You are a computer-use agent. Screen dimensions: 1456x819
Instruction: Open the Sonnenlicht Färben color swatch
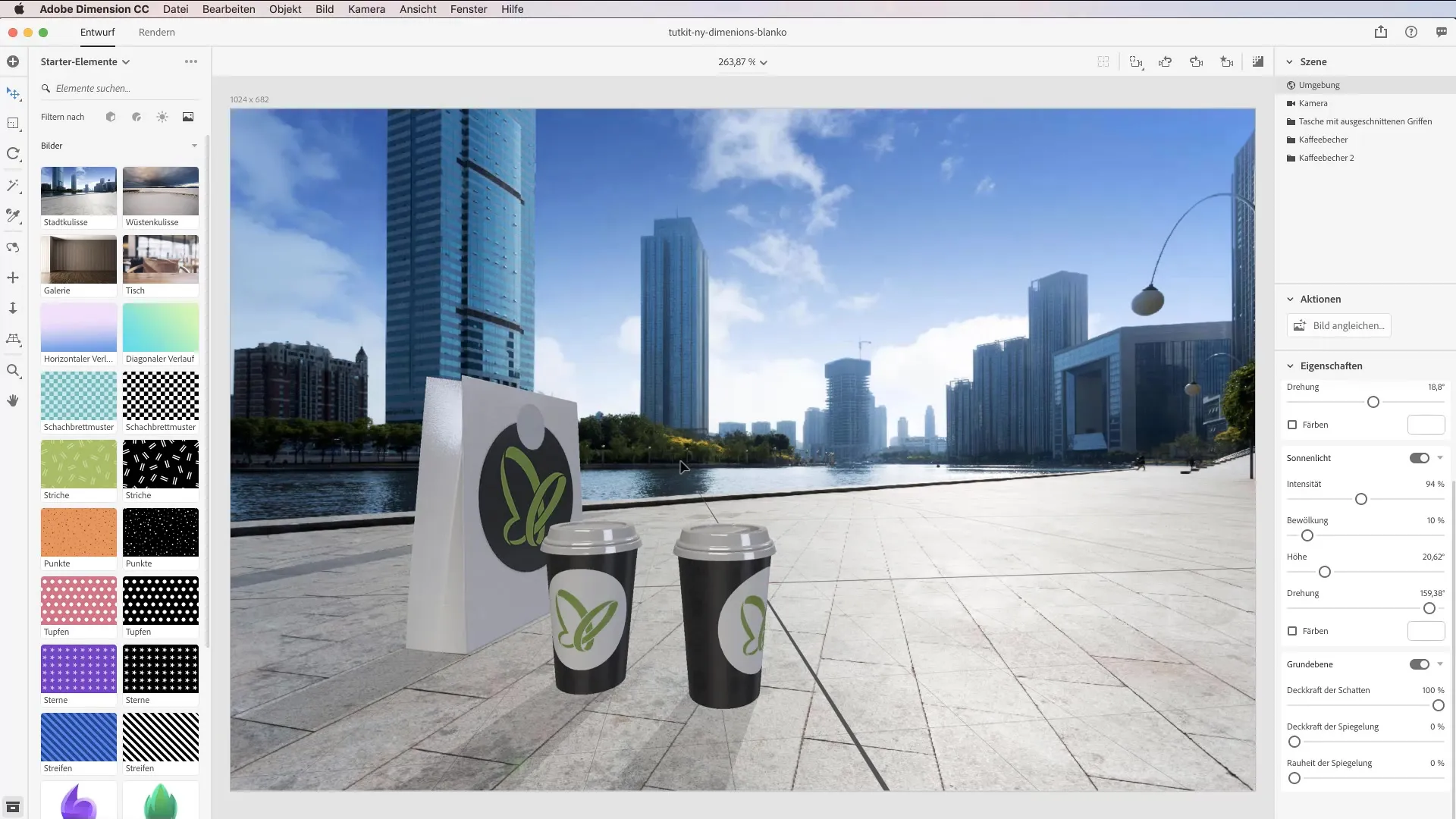coord(1426,631)
